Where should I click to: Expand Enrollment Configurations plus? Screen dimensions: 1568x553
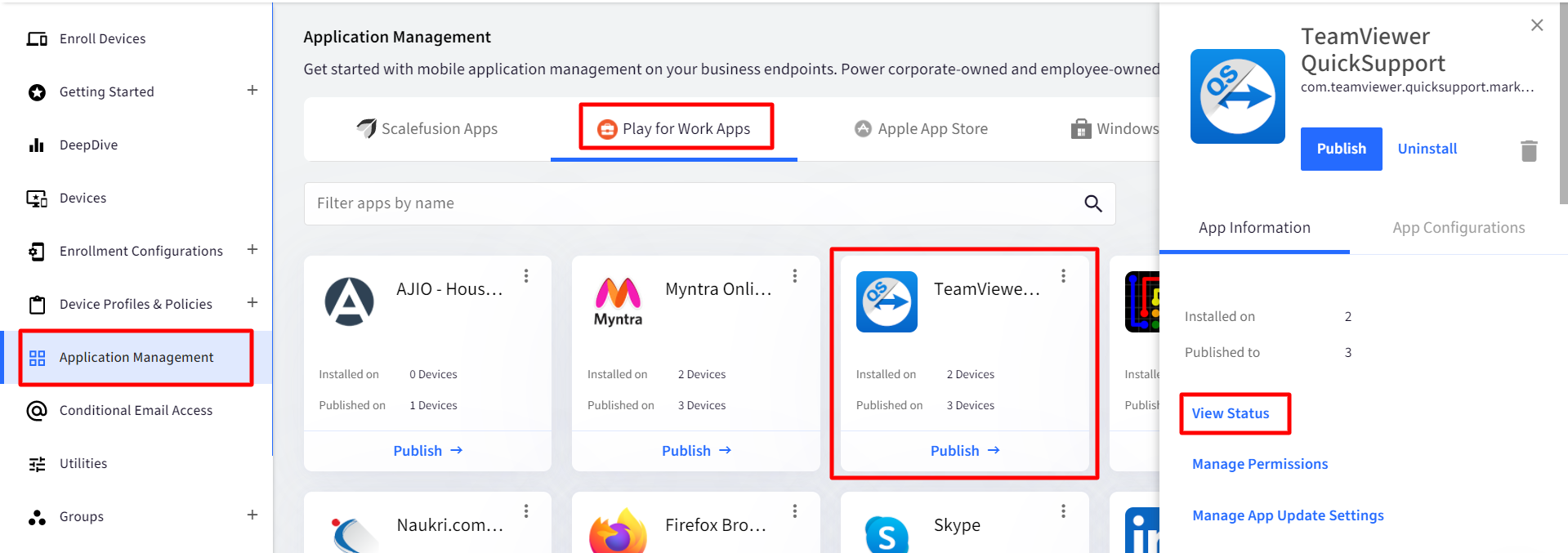[x=252, y=250]
